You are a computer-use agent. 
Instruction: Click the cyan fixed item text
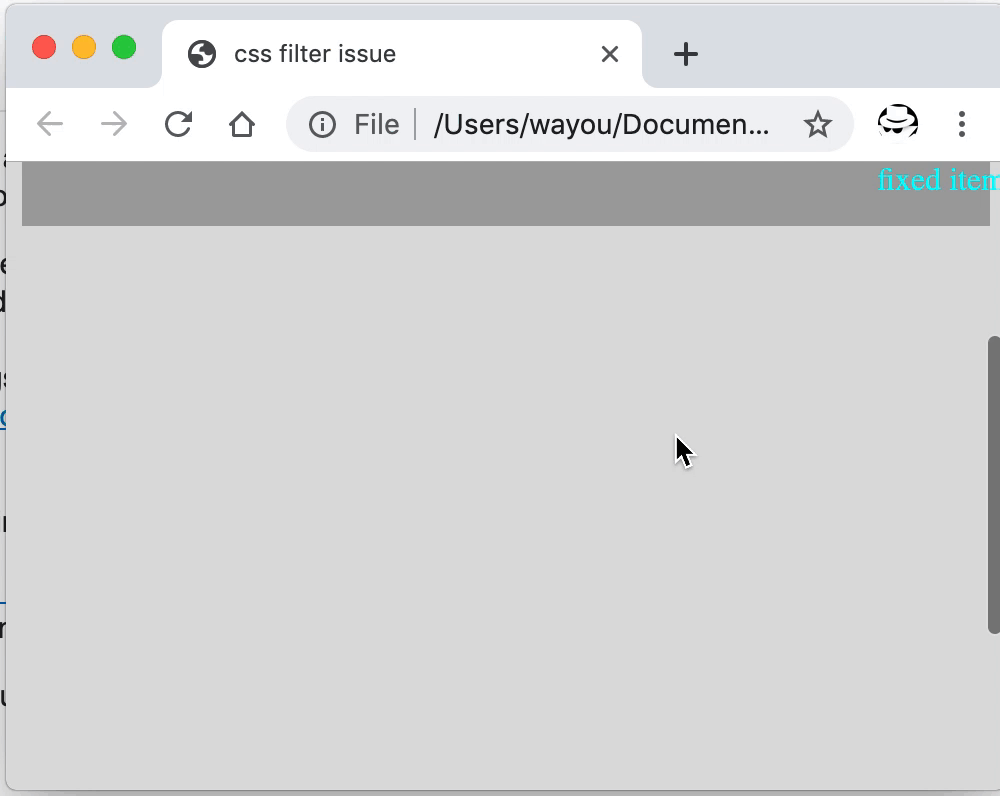(938, 180)
